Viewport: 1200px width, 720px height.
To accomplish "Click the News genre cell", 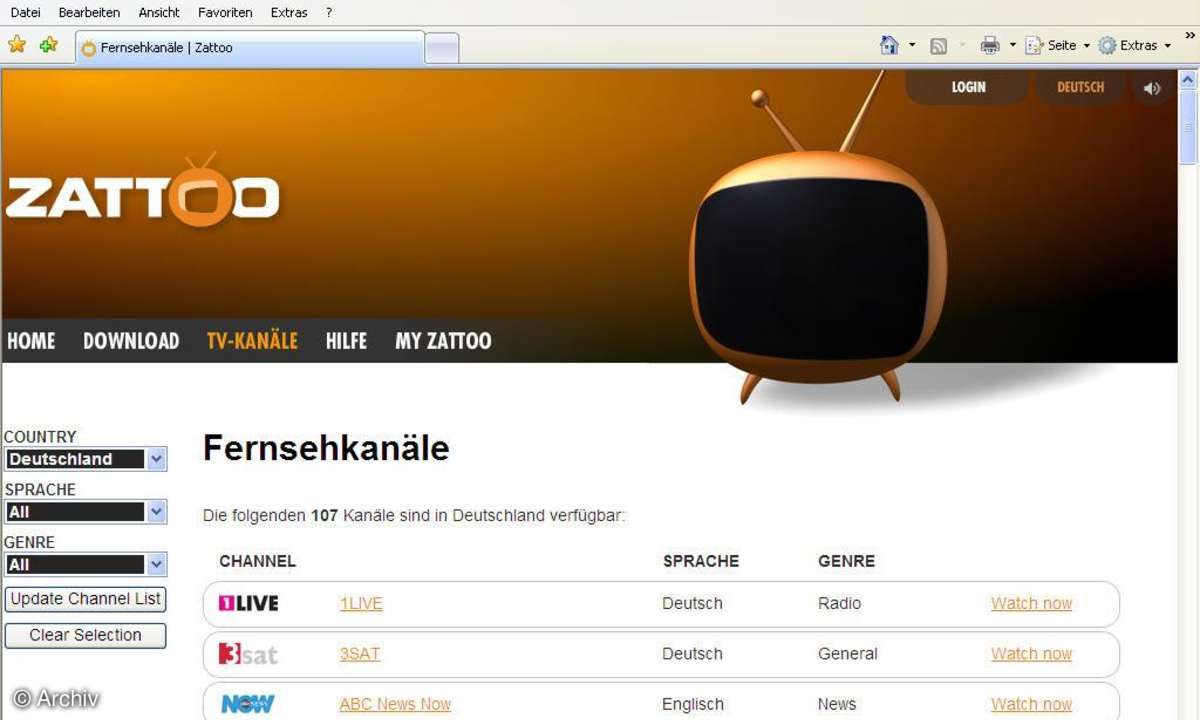I will pos(837,704).
